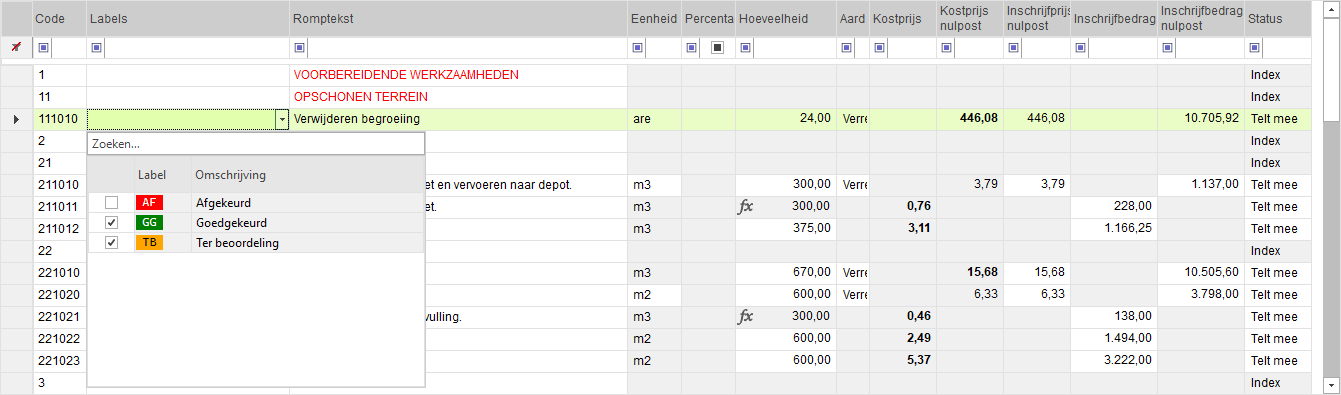Open filter operator icon for Aard column
The width and height of the screenshot is (1341, 395).
pos(847,48)
